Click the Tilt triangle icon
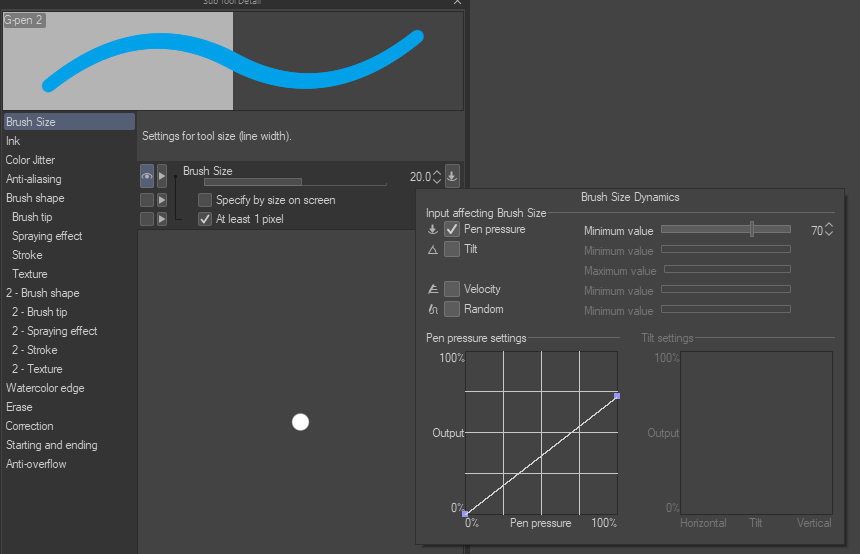The width and height of the screenshot is (860, 554). (x=433, y=250)
